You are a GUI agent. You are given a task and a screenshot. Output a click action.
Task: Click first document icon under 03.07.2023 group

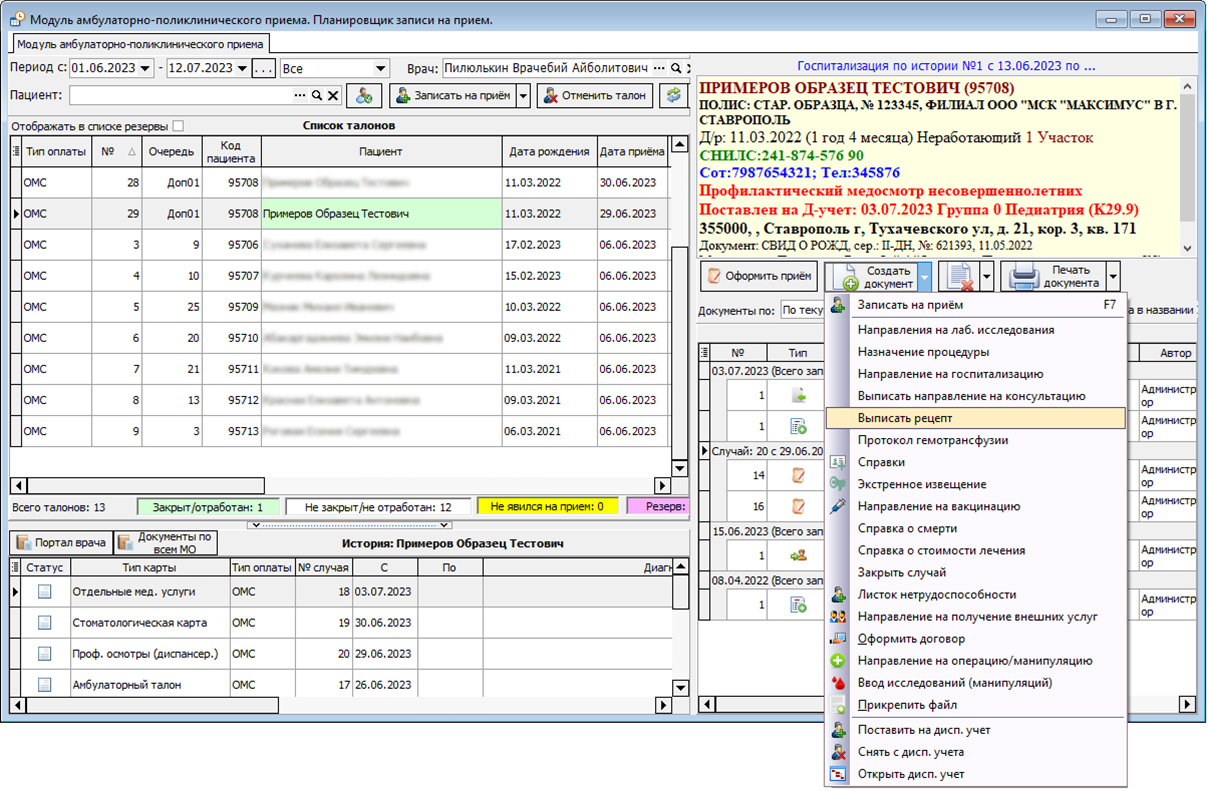click(x=799, y=395)
